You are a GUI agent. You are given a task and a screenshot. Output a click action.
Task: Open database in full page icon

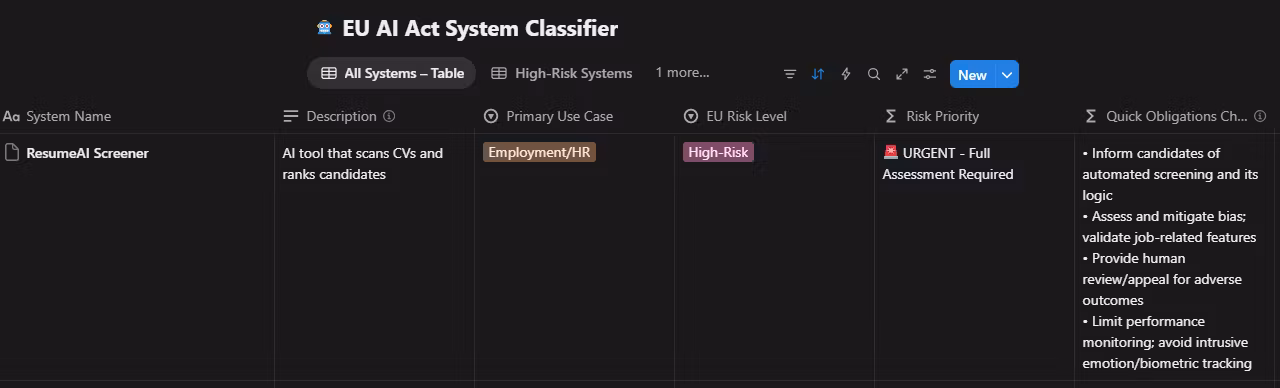(x=902, y=74)
